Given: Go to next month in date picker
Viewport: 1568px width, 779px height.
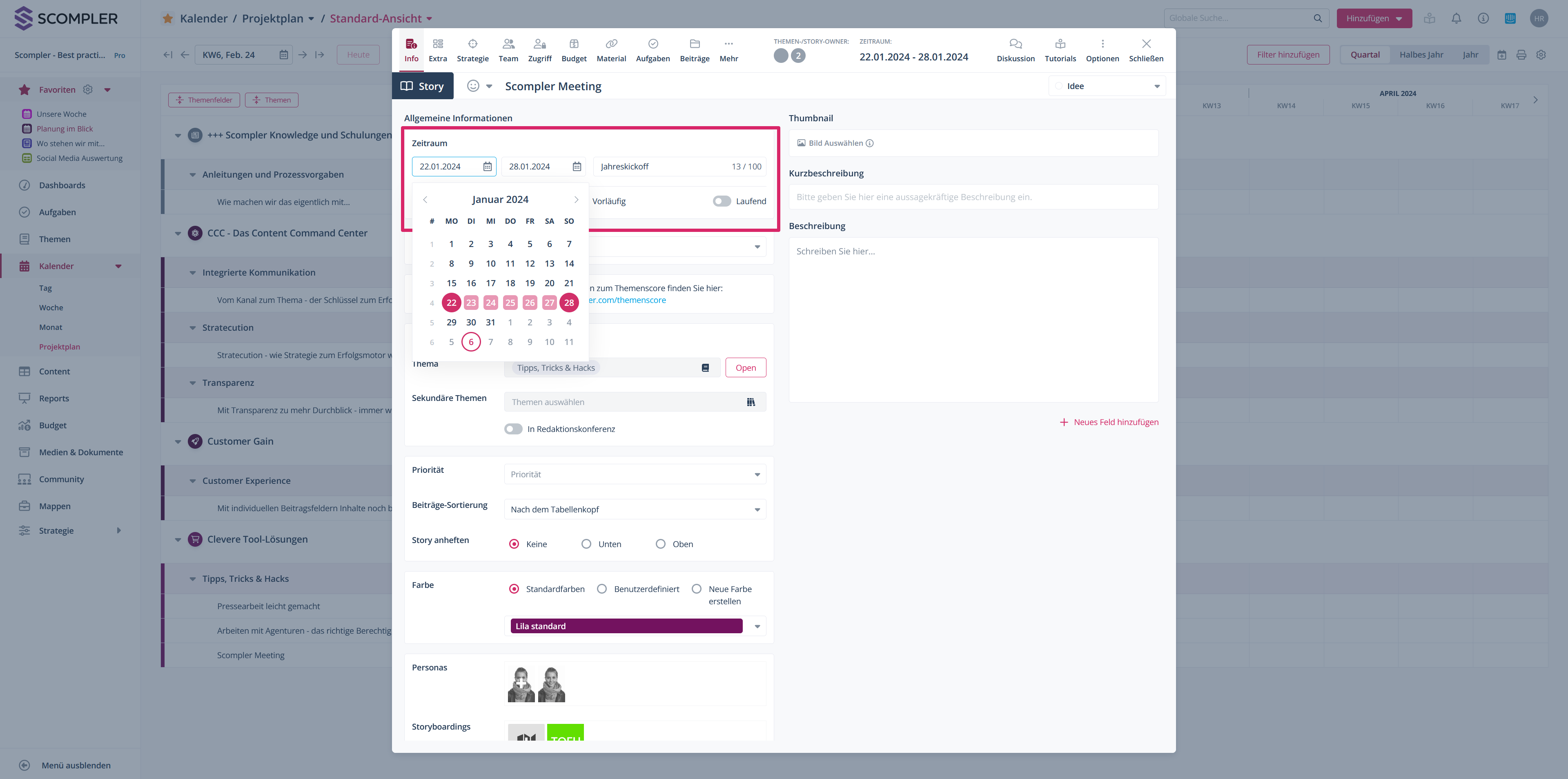Looking at the screenshot, I should 576,200.
